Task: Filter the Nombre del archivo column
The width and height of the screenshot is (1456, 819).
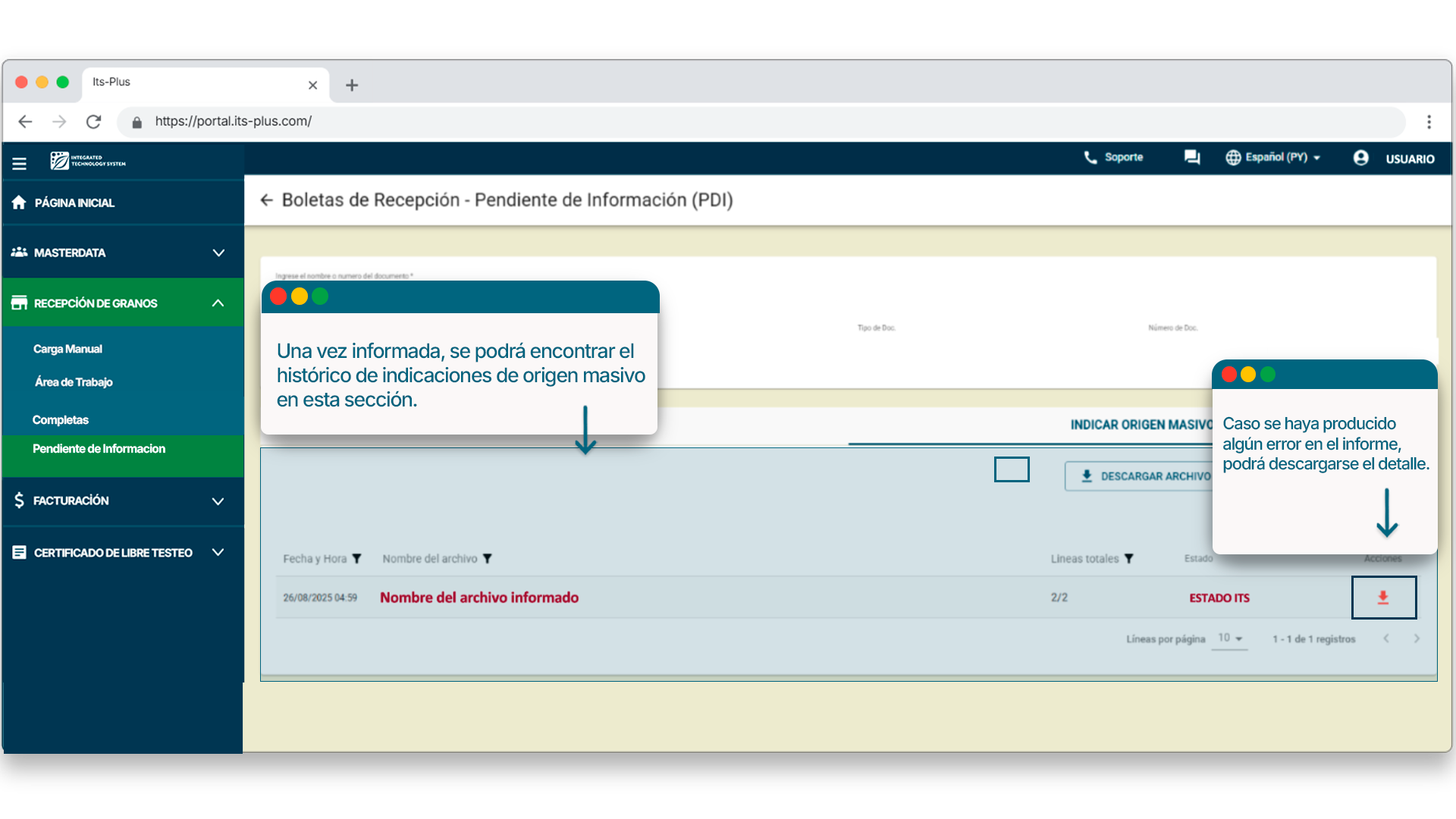Action: coord(488,559)
